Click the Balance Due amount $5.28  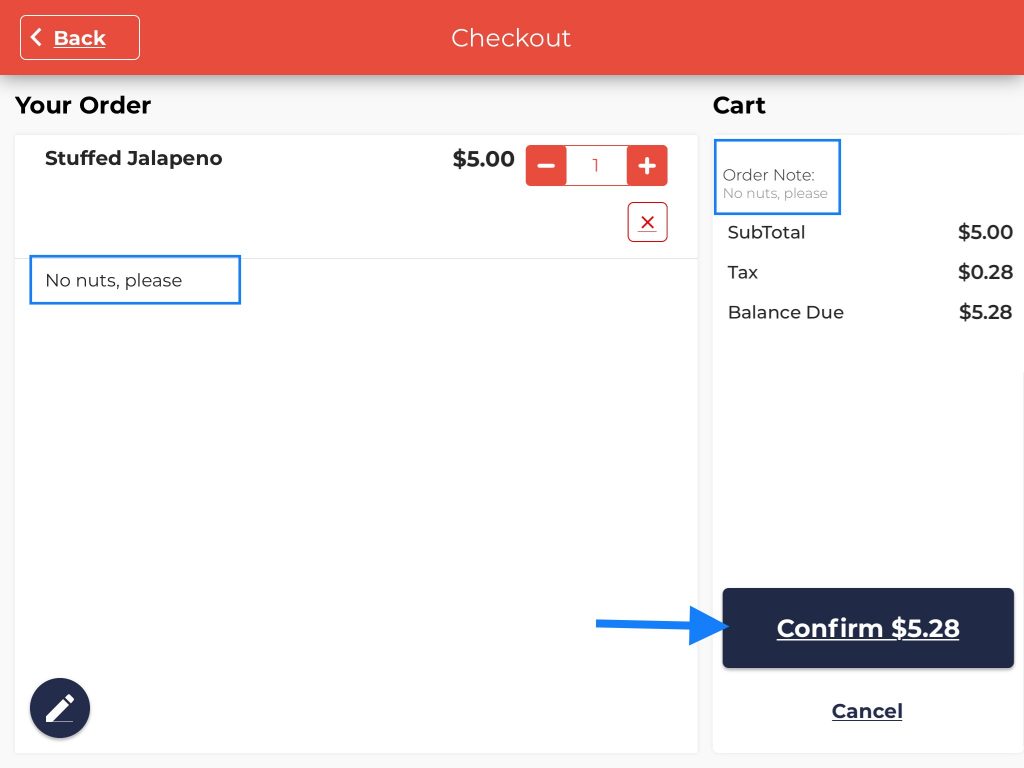(x=985, y=312)
